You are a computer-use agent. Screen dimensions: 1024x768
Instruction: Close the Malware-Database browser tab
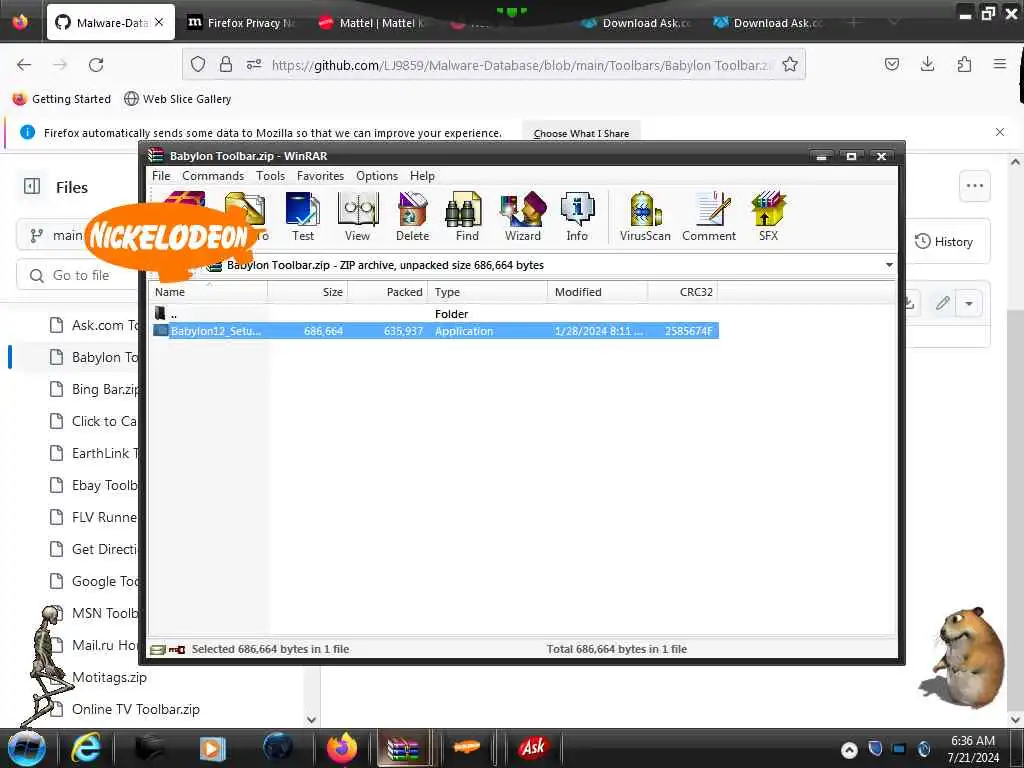tap(159, 22)
